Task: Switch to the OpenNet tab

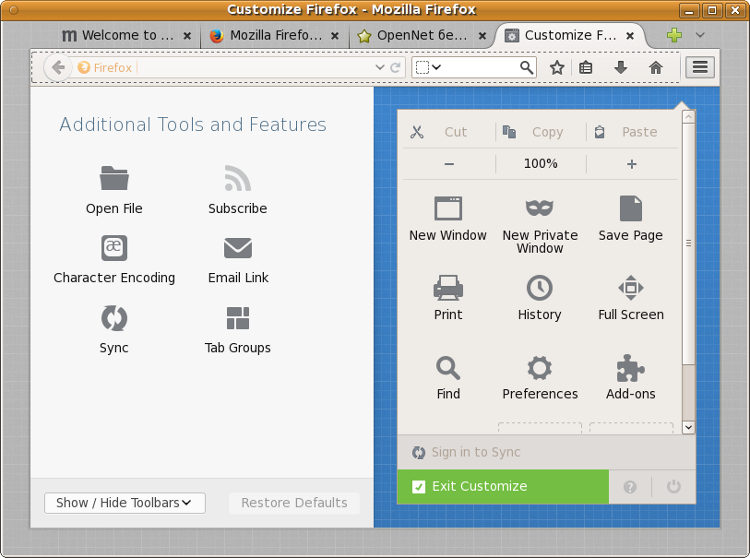Action: click(422, 35)
